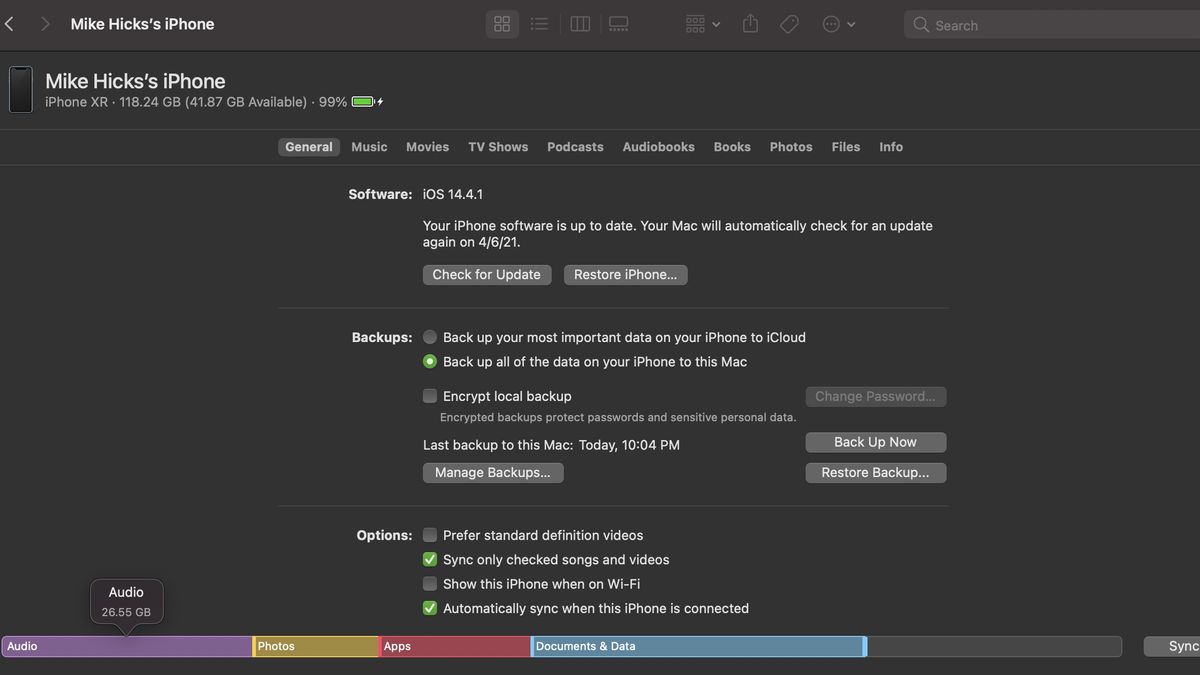Image resolution: width=1200 pixels, height=675 pixels.
Task: Open the TV Shows tab
Action: (498, 147)
